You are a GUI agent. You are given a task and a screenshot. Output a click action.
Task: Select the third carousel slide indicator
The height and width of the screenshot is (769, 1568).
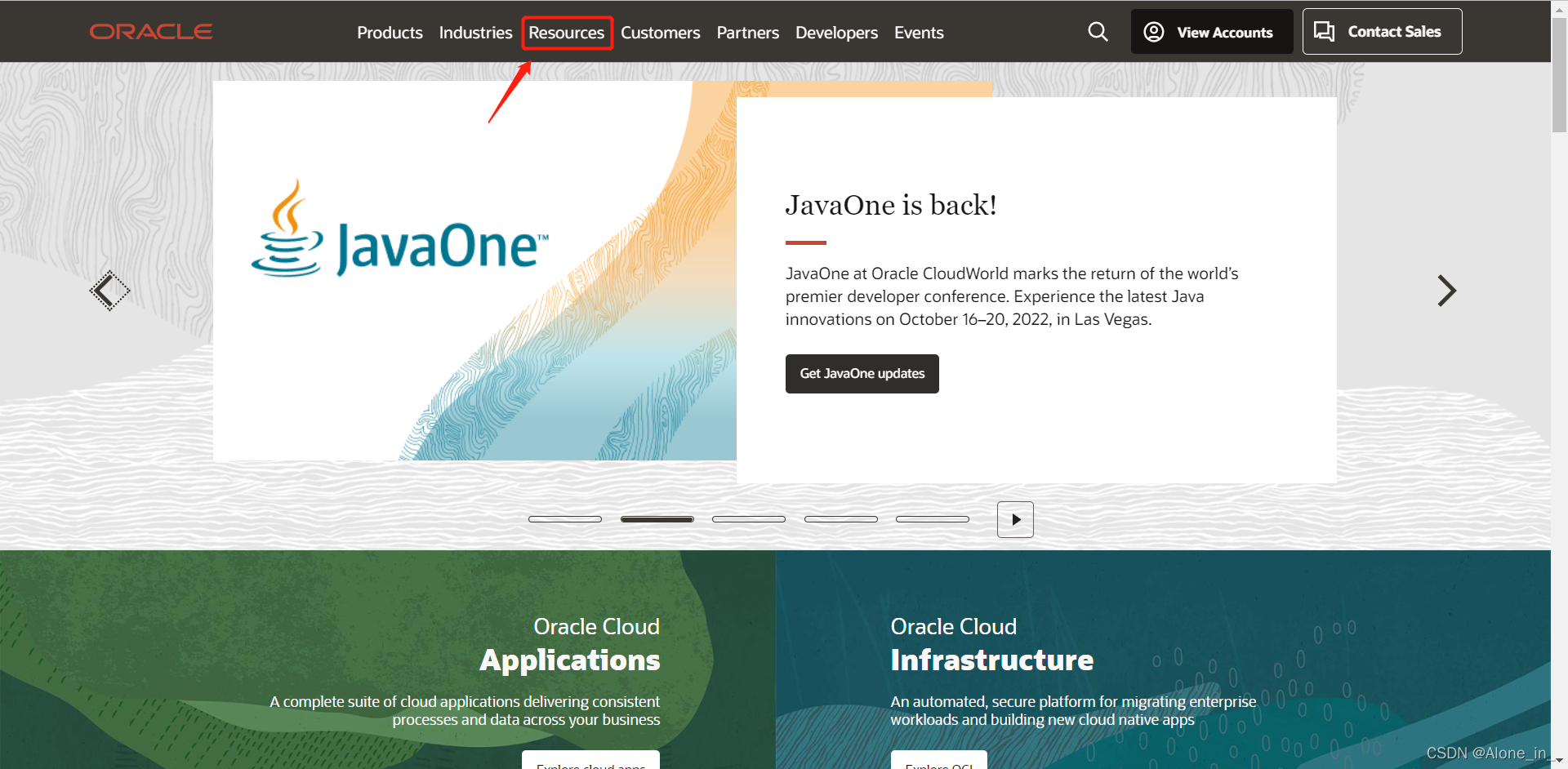click(749, 519)
